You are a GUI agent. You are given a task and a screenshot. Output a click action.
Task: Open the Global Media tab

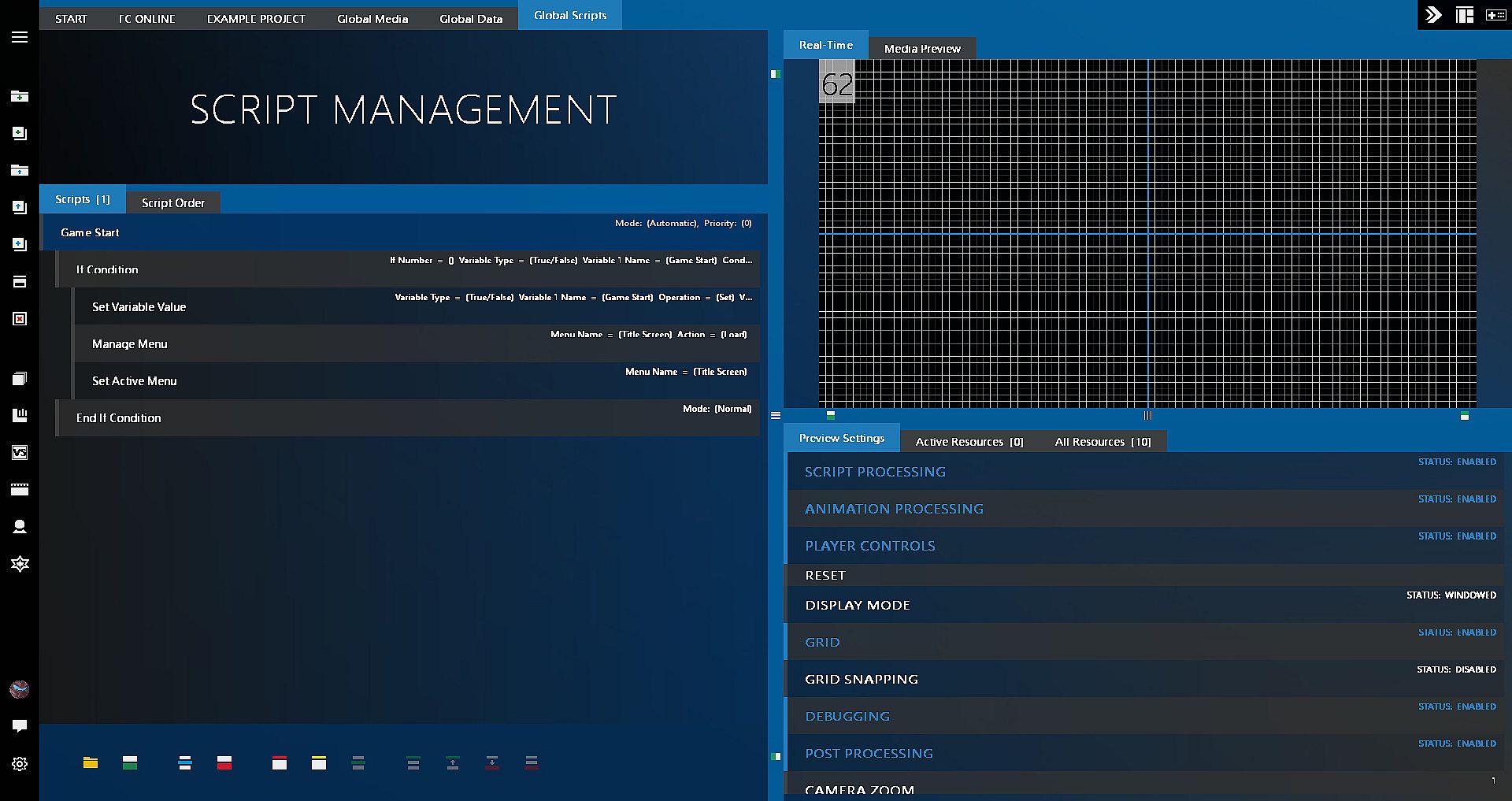point(372,19)
